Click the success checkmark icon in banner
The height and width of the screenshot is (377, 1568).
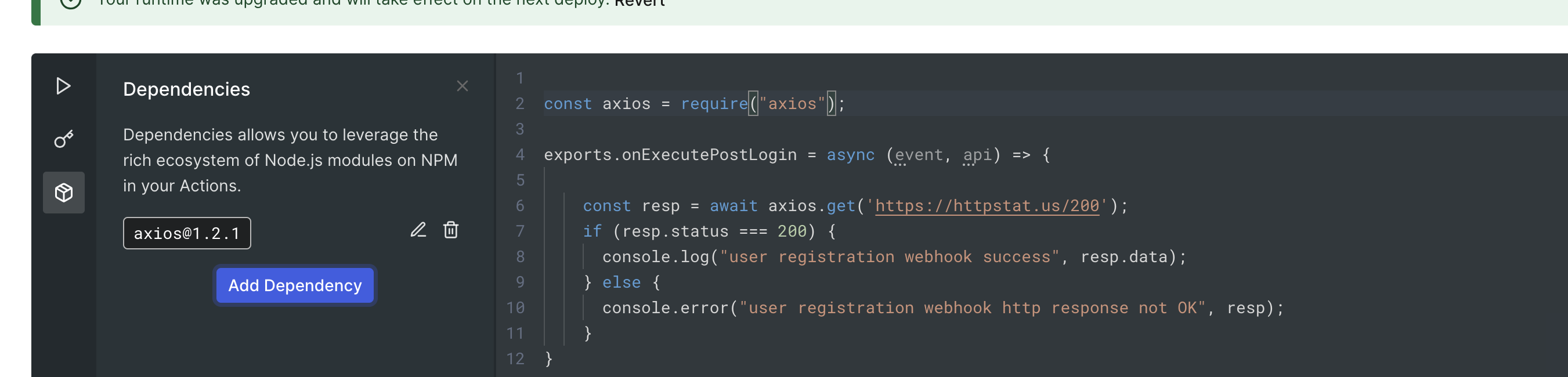click(71, 2)
